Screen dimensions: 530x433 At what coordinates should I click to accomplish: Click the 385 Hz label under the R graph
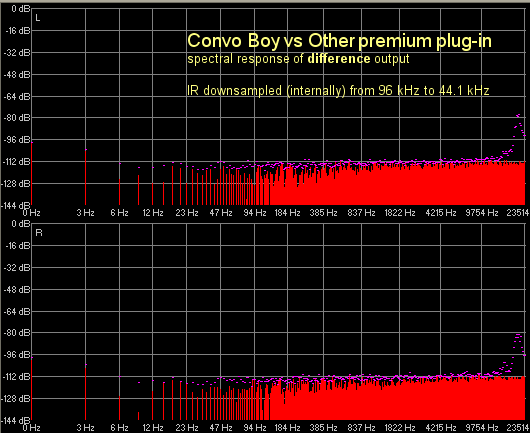(323, 428)
